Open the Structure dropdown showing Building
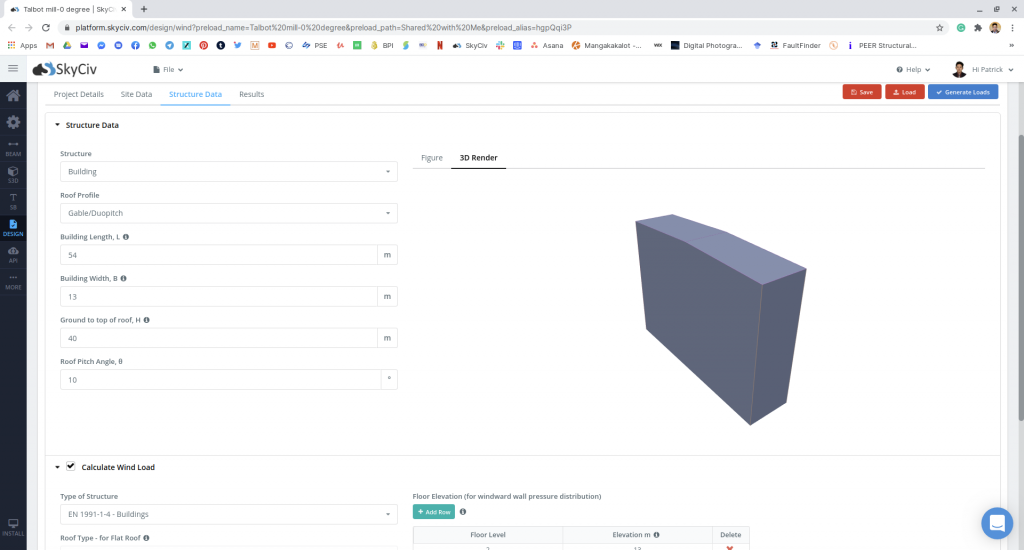The height and width of the screenshot is (550, 1024). click(x=228, y=172)
